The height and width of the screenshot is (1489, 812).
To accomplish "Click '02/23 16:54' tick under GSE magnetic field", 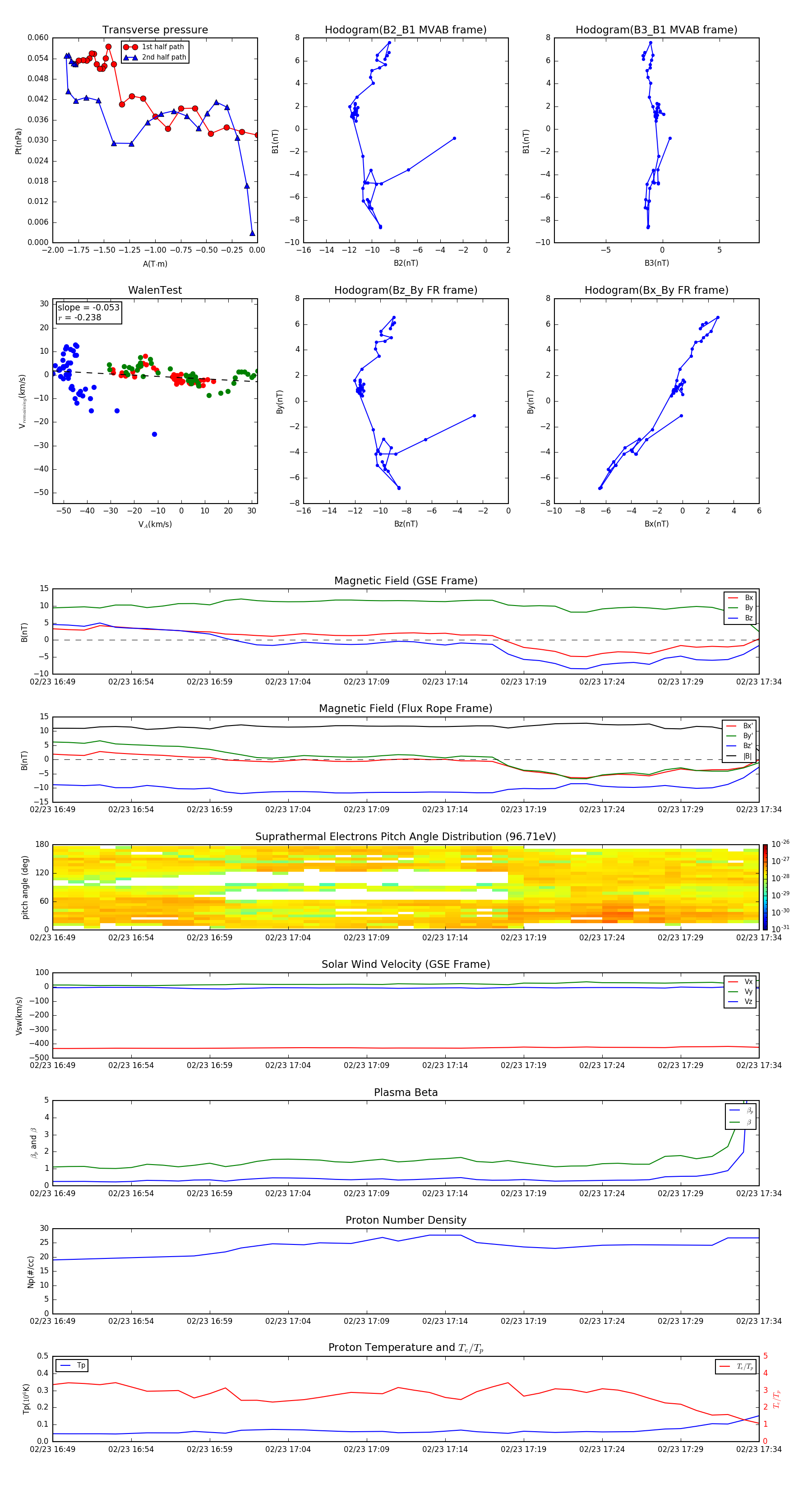I will [x=131, y=681].
